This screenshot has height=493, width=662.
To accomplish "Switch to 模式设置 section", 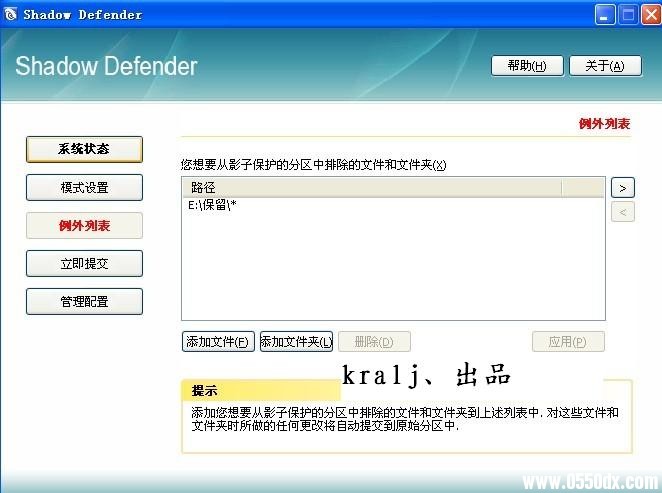I will coord(84,187).
